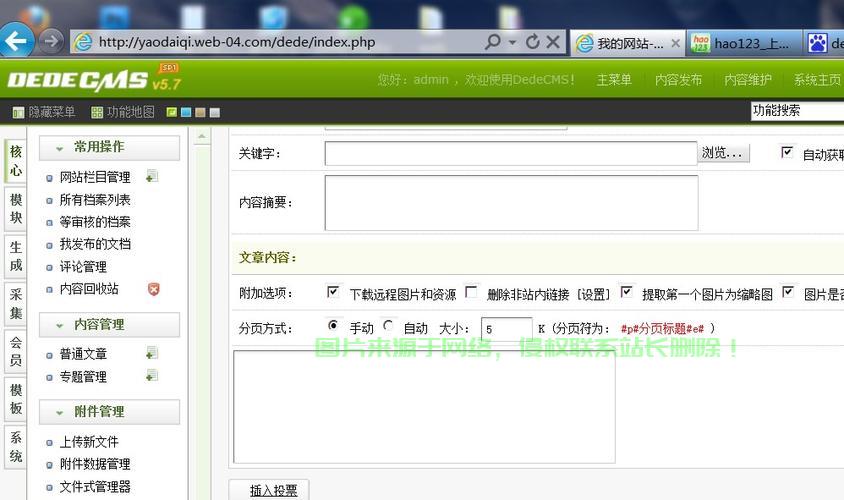
Task: Open the address bar dropdown arrow
Action: [x=512, y=42]
